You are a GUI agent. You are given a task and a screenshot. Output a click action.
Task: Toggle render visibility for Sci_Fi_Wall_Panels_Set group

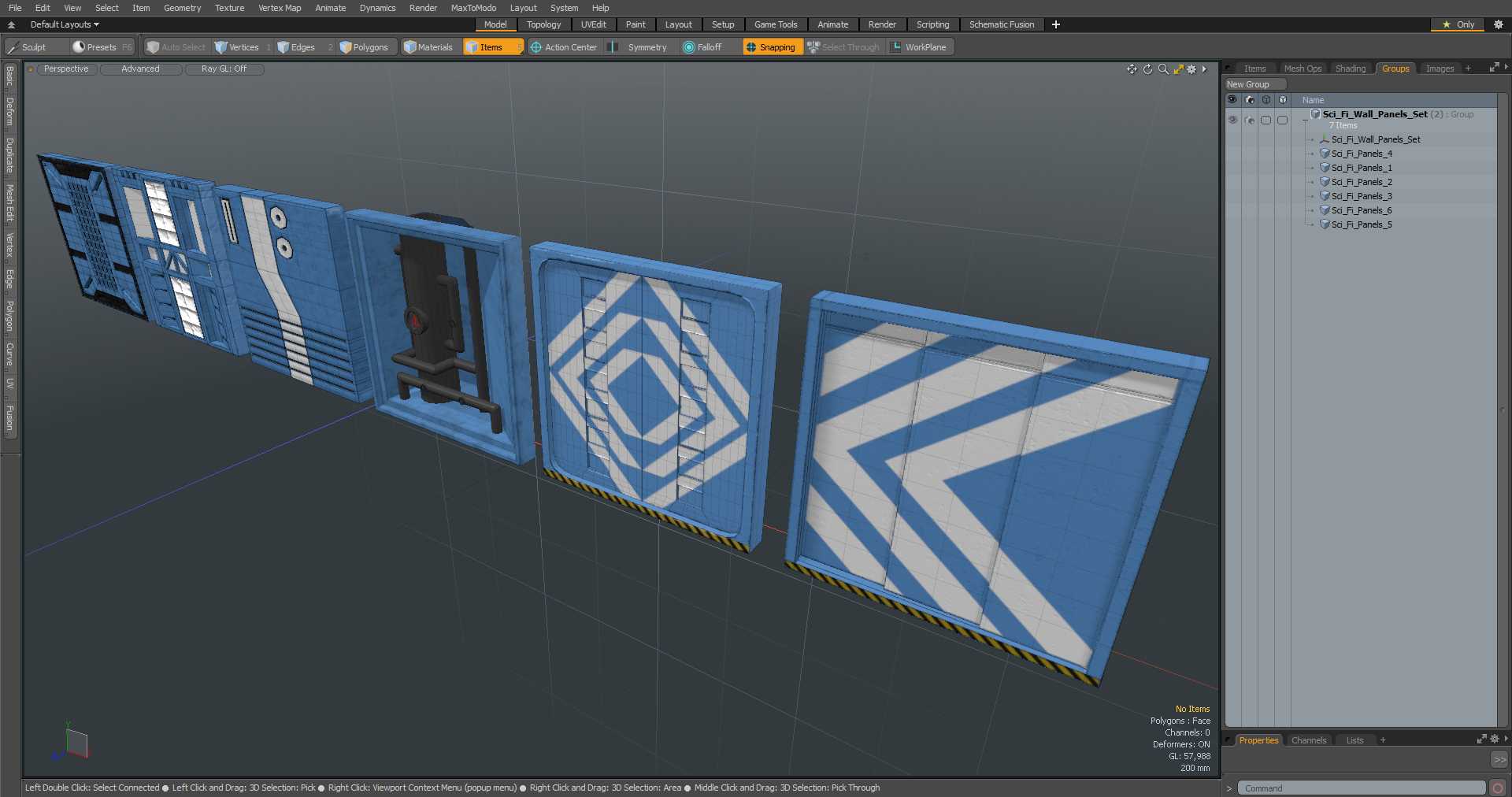coord(1250,120)
